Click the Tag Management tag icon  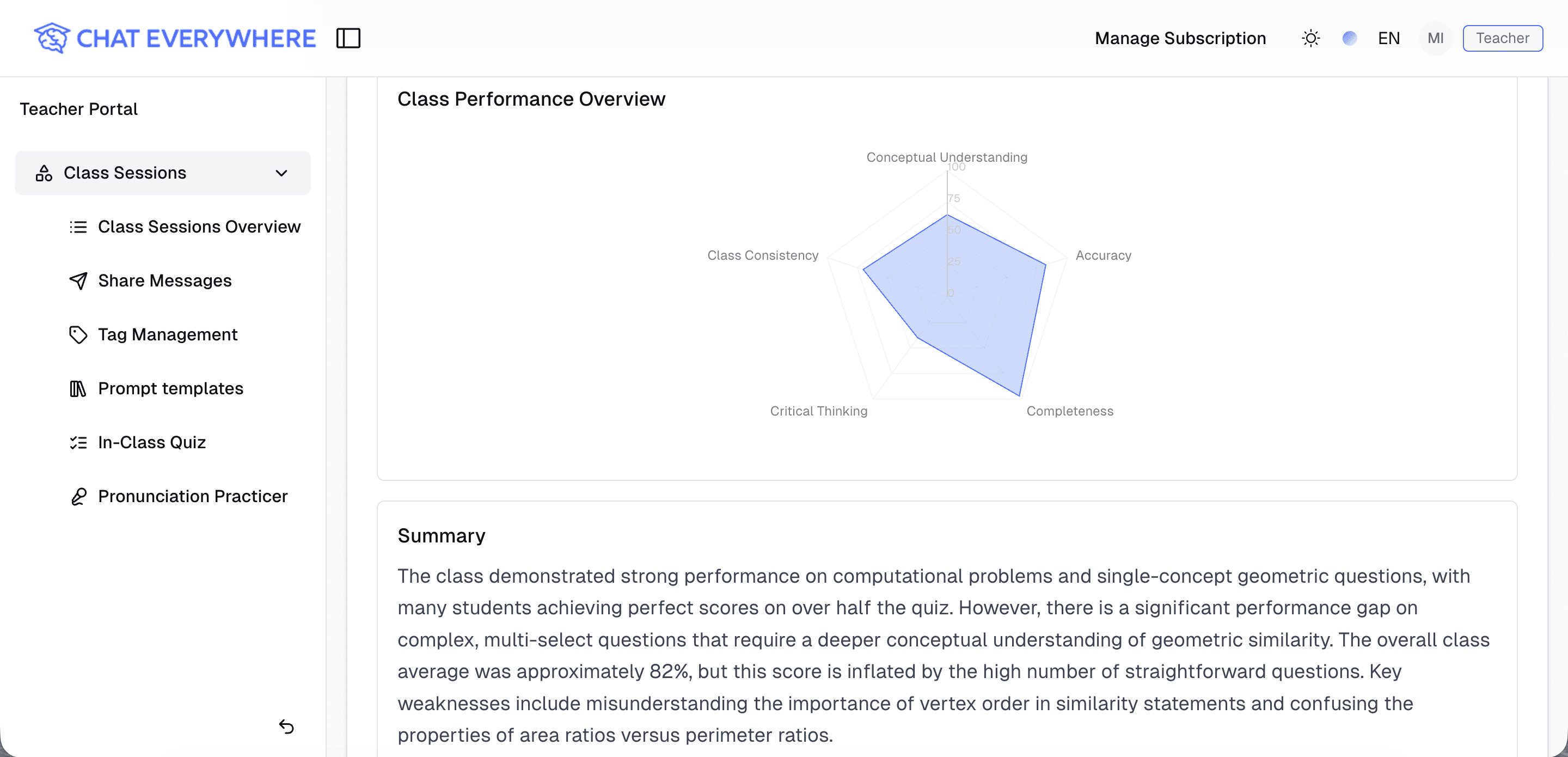78,334
